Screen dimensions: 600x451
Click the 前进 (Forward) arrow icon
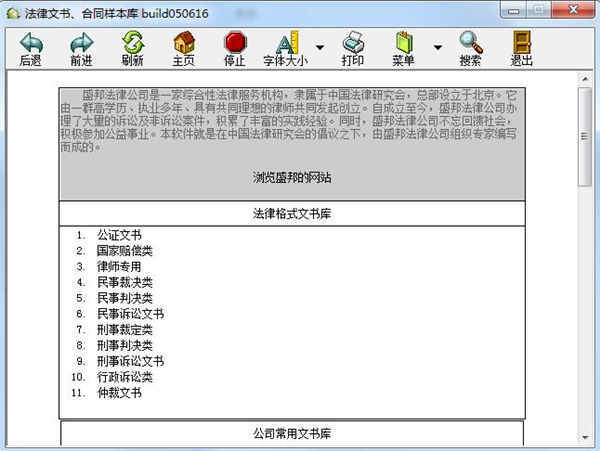[x=81, y=43]
